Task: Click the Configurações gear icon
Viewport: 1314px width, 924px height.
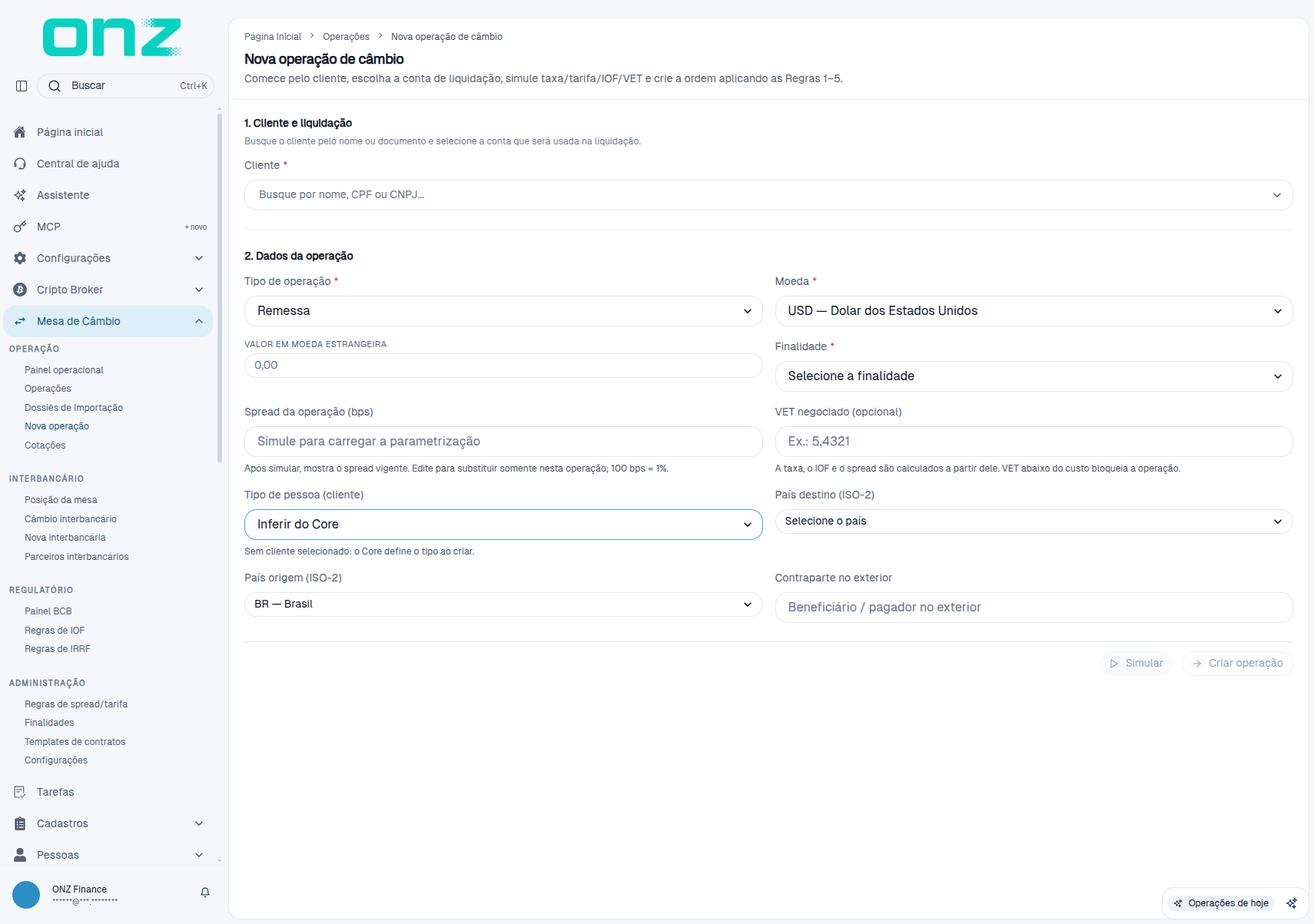Action: tap(20, 258)
